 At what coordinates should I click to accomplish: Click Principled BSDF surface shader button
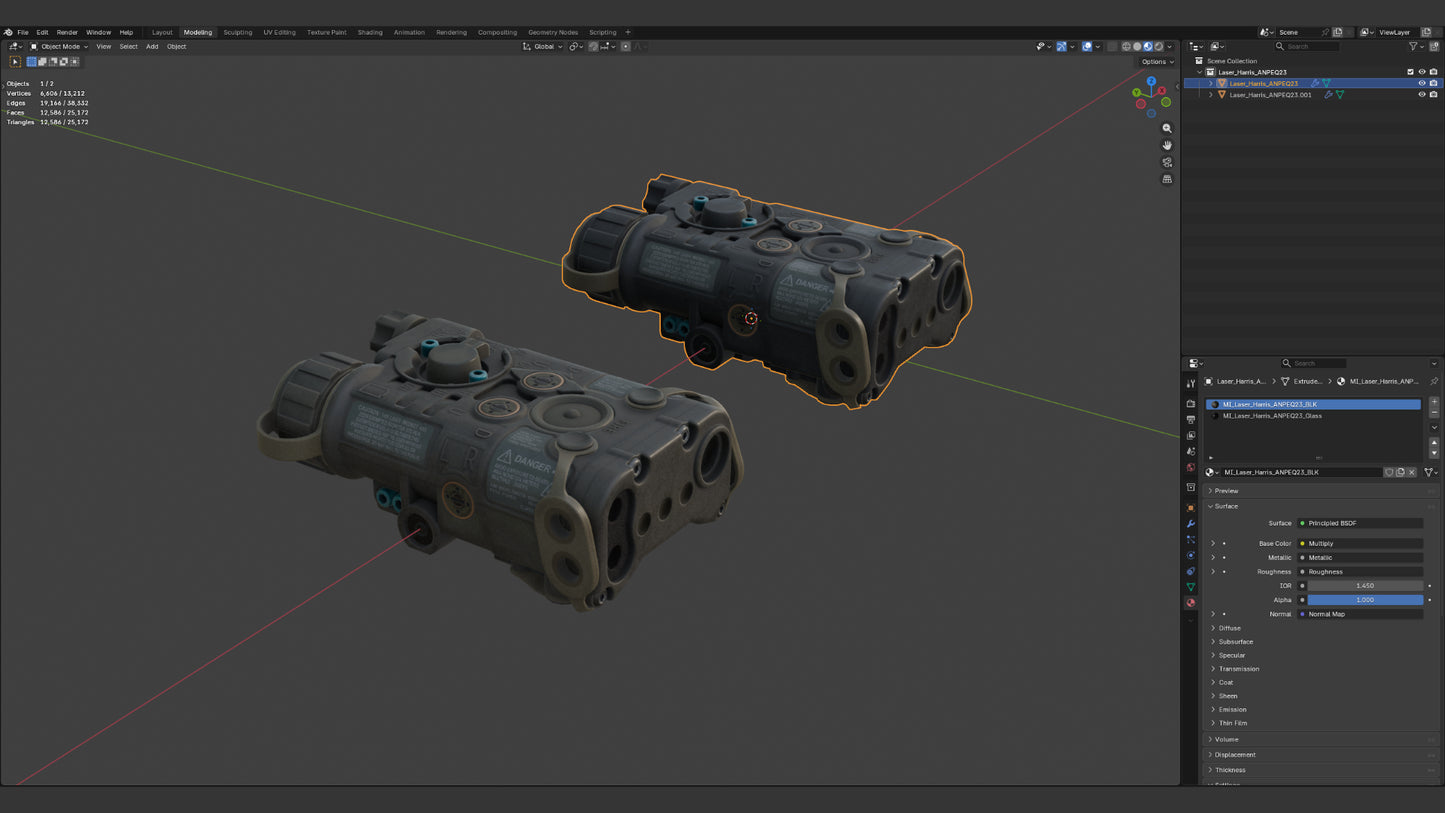1360,523
